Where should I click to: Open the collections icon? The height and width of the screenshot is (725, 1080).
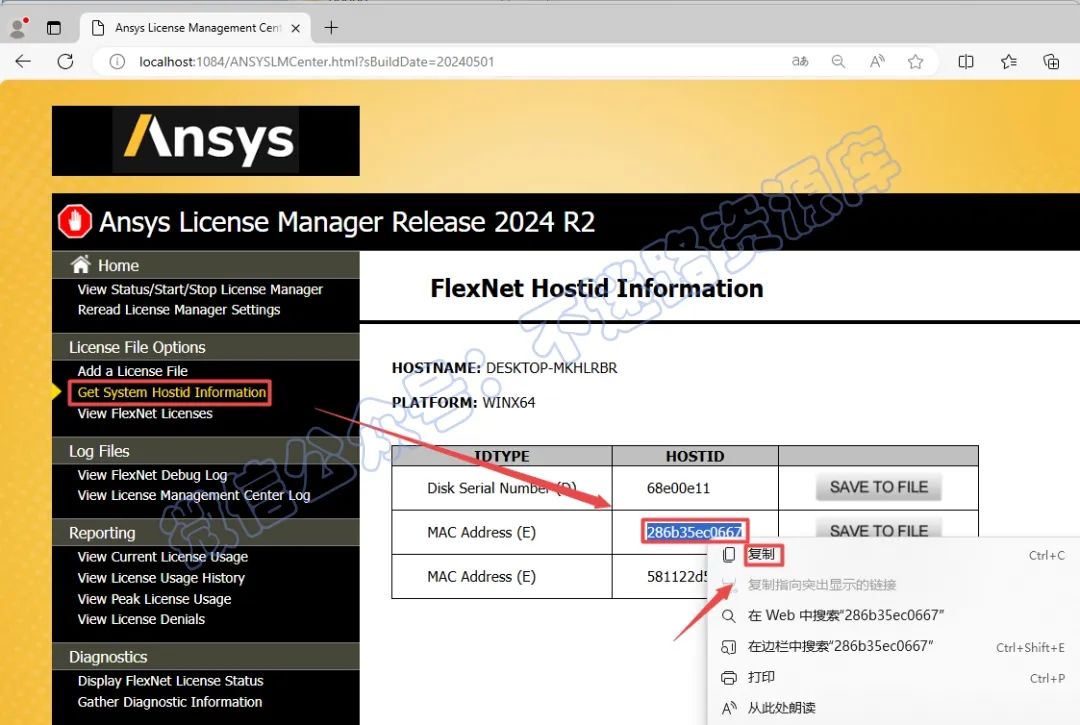(1051, 61)
